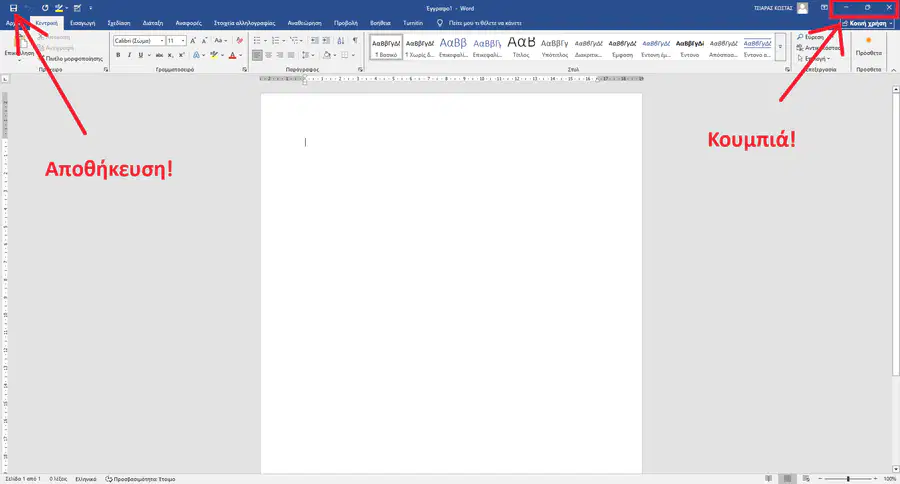900x484 pixels.
Task: Switch to the Σχεδίαση ribbon tab
Action: click(x=119, y=24)
